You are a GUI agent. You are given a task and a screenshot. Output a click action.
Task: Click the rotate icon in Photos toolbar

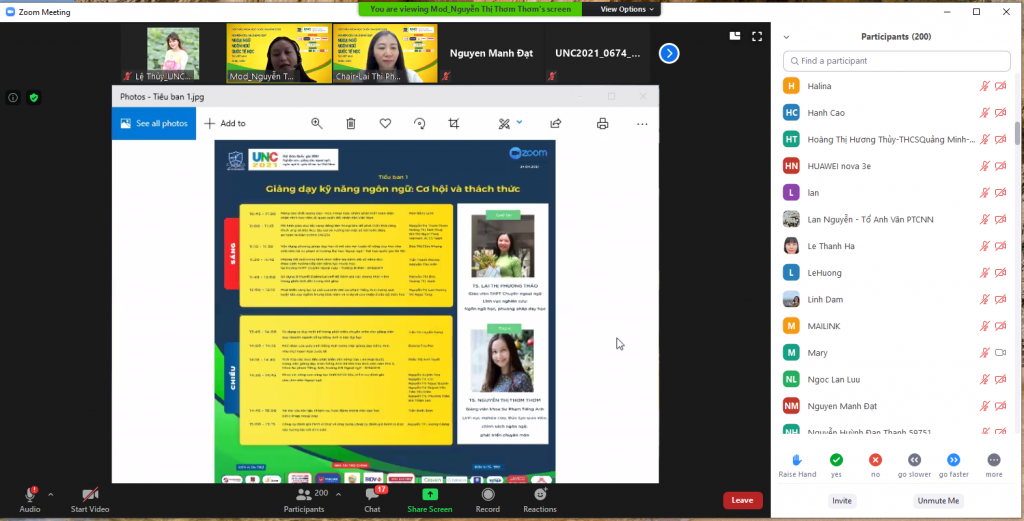point(420,123)
